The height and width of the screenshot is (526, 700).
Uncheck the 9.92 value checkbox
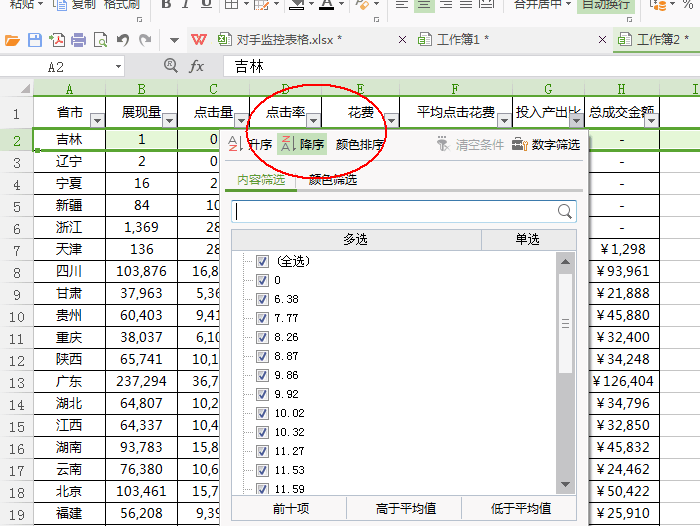click(x=262, y=394)
